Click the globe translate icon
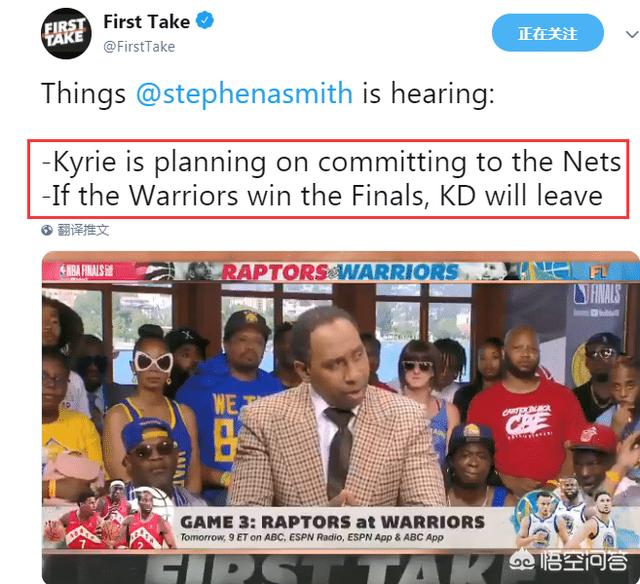The width and height of the screenshot is (640, 584). (x=47, y=230)
